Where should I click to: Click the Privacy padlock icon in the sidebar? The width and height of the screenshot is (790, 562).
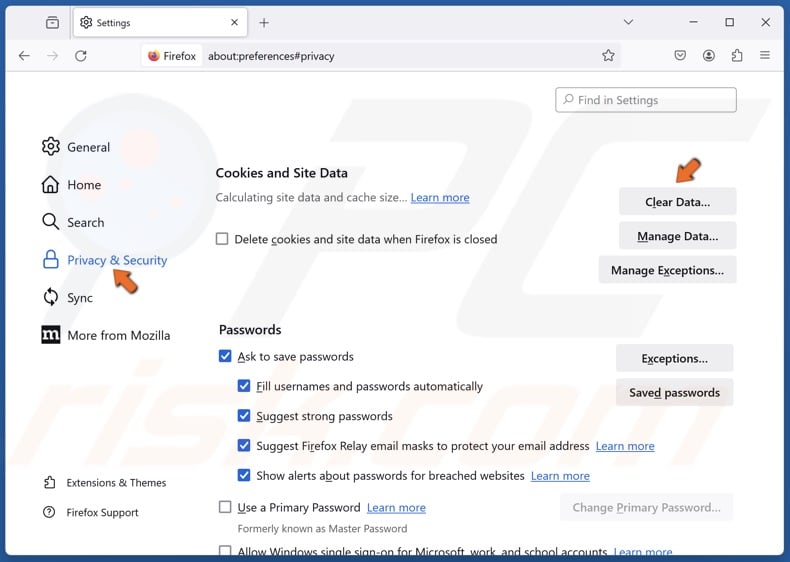tap(50, 260)
